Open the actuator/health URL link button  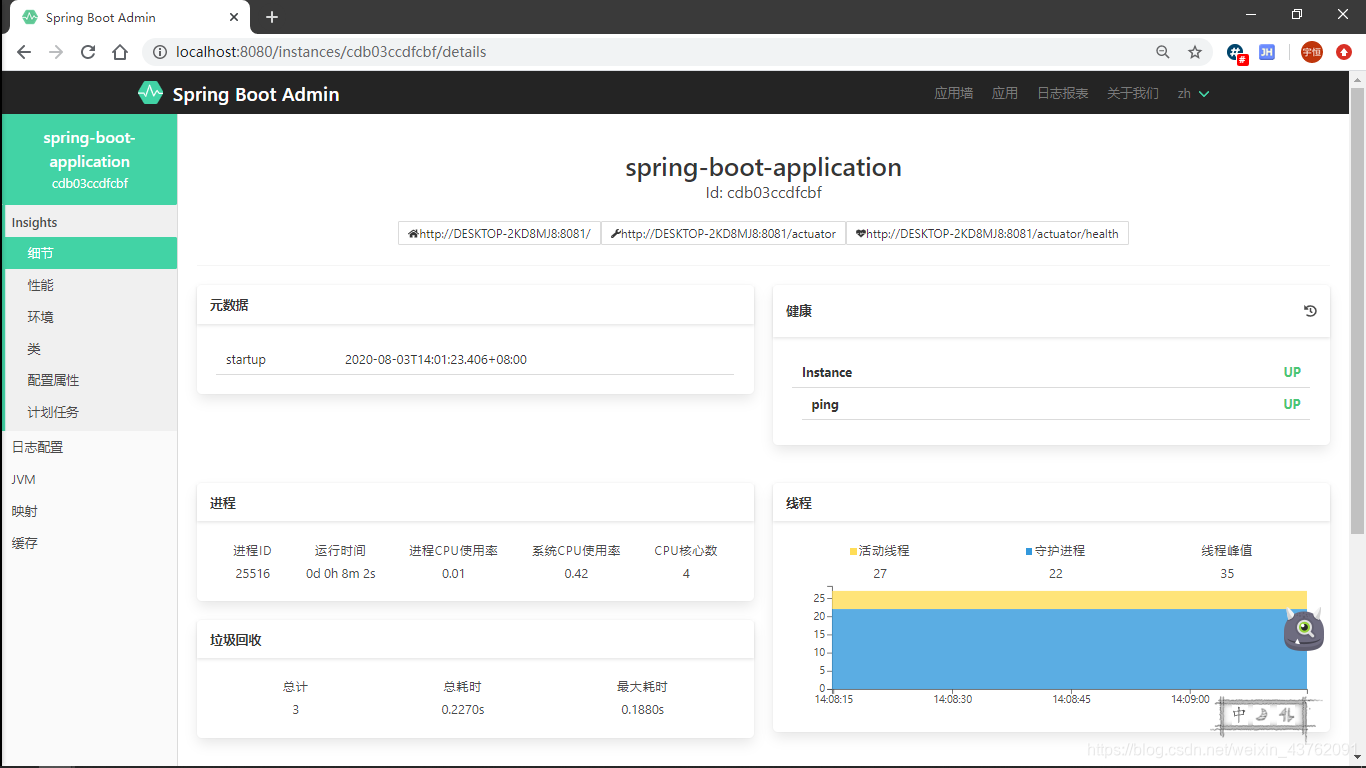pyautogui.click(x=987, y=233)
